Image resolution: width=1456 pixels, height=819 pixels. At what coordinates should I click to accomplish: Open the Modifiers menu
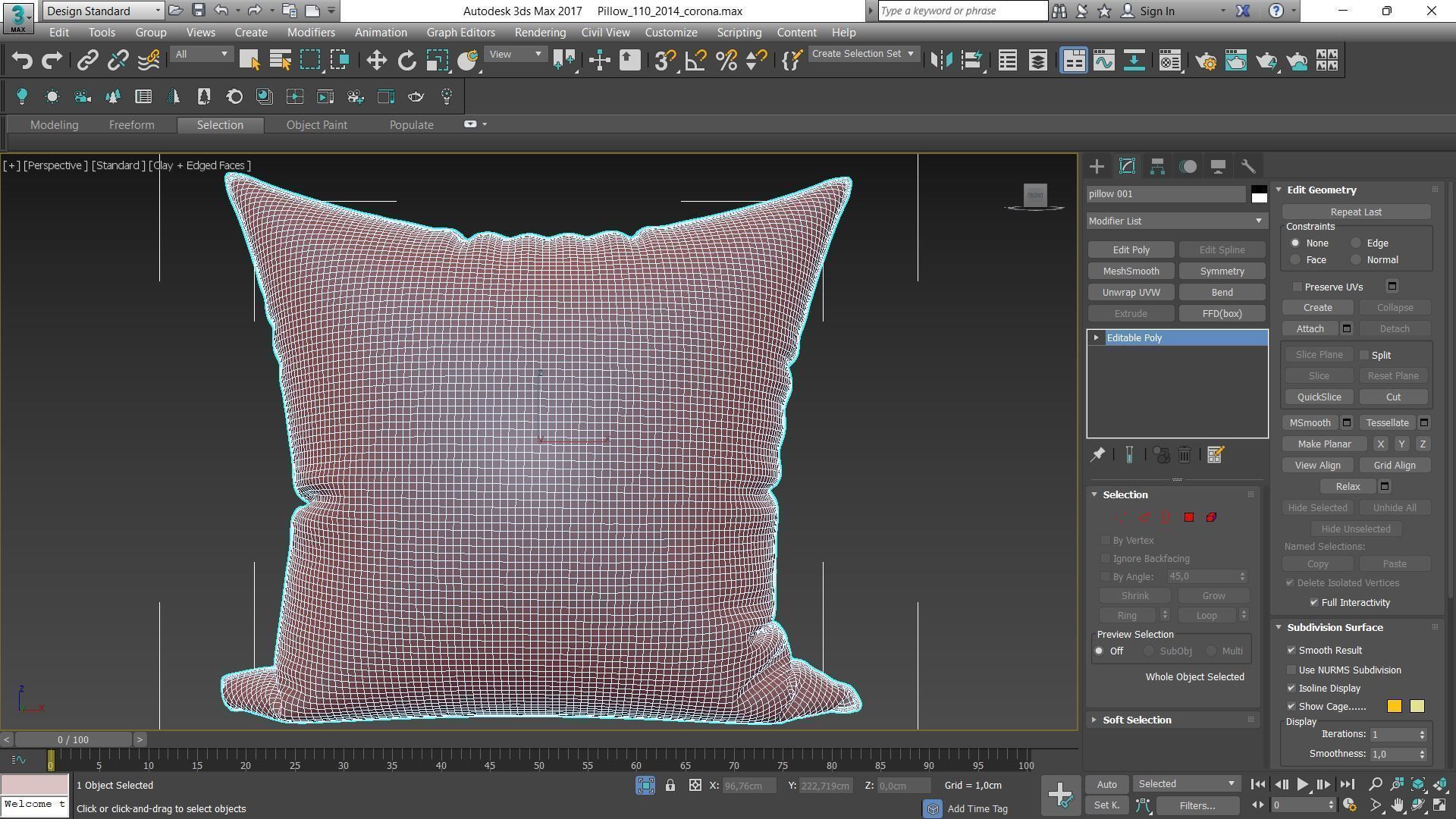point(311,33)
